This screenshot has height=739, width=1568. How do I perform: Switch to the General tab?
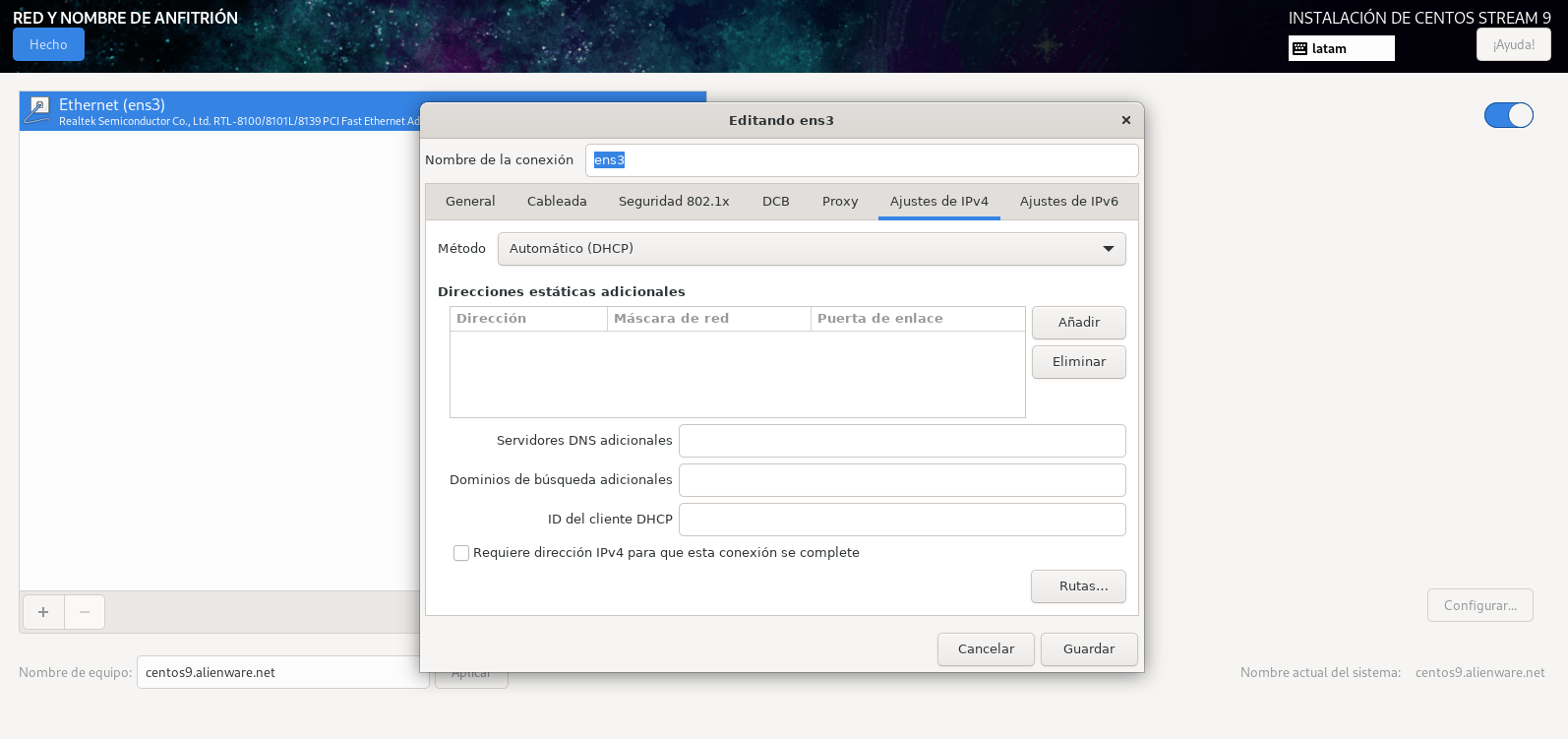(470, 202)
